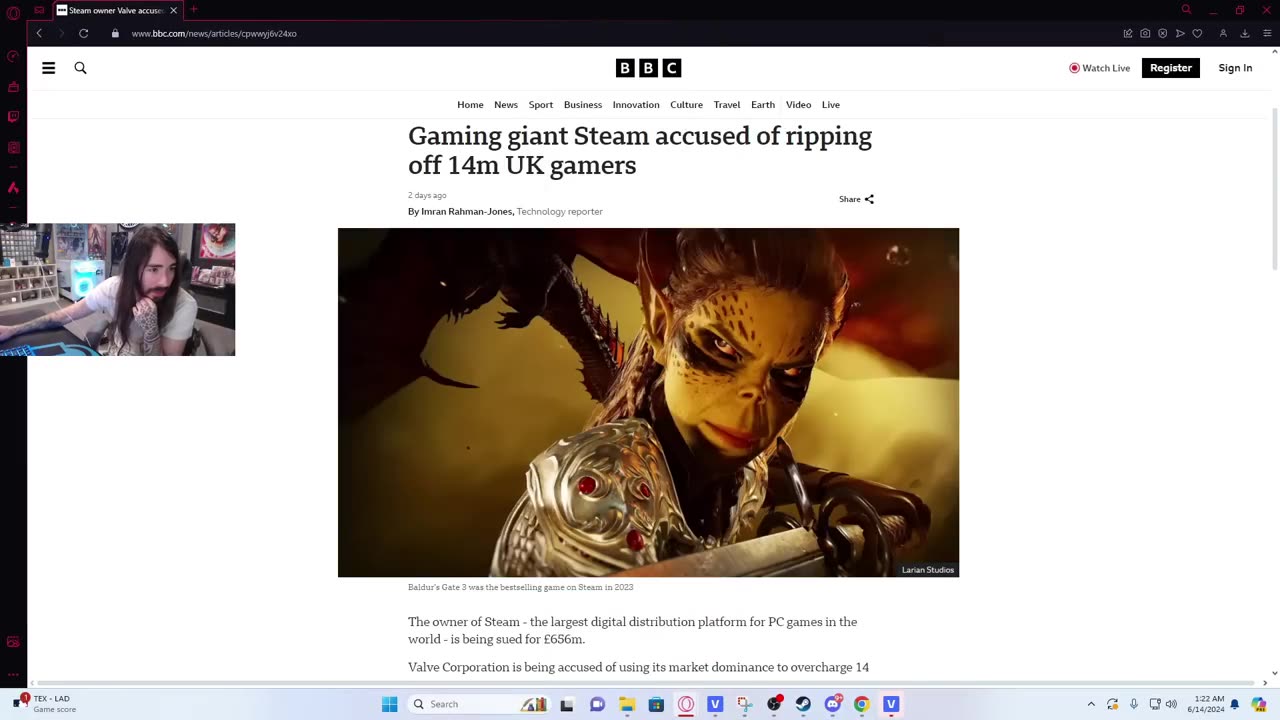Open the tab search magnifier in title bar
This screenshot has width=1280, height=720.
click(x=1186, y=10)
